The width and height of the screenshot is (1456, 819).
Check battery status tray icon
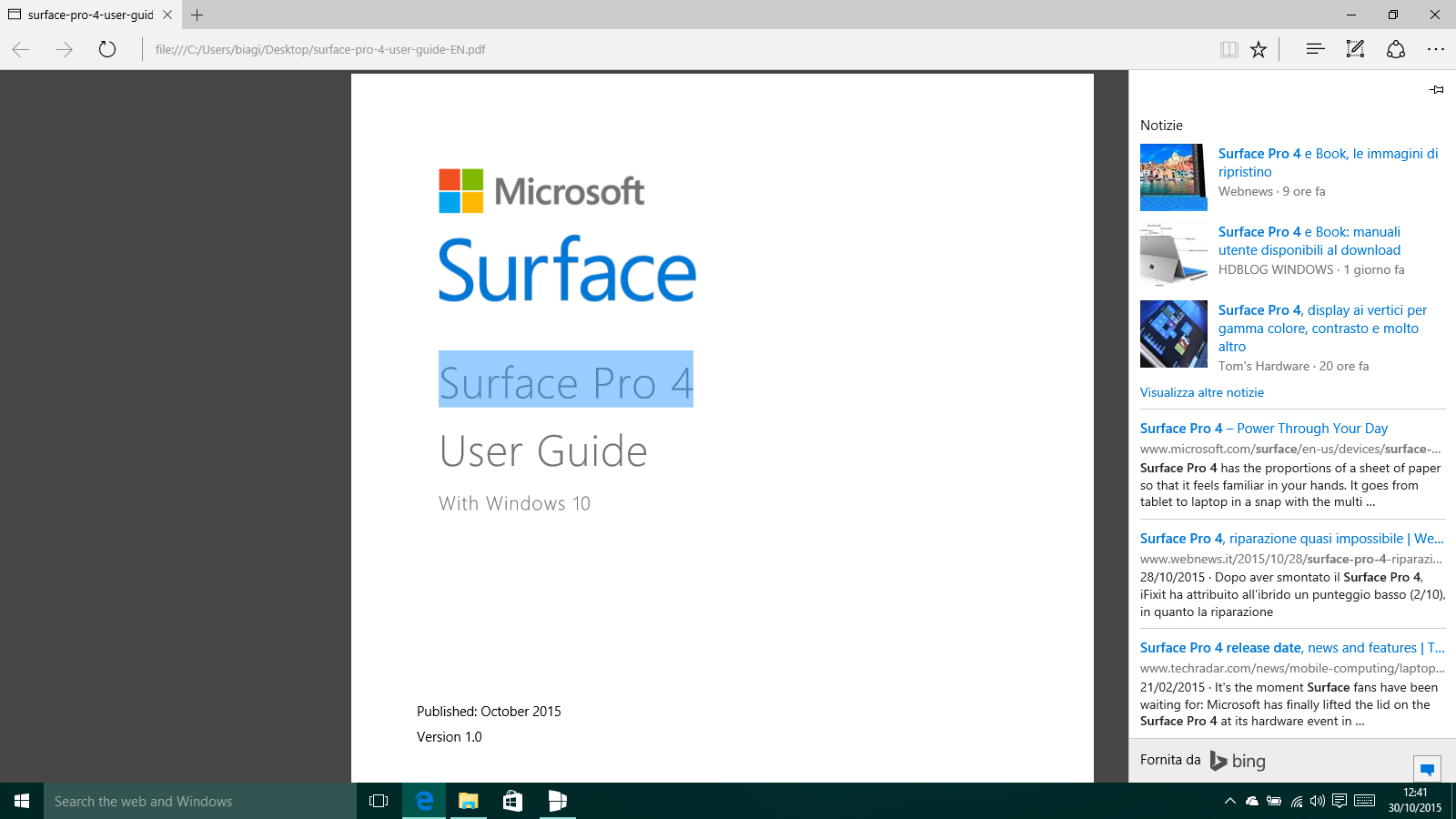click(1274, 801)
